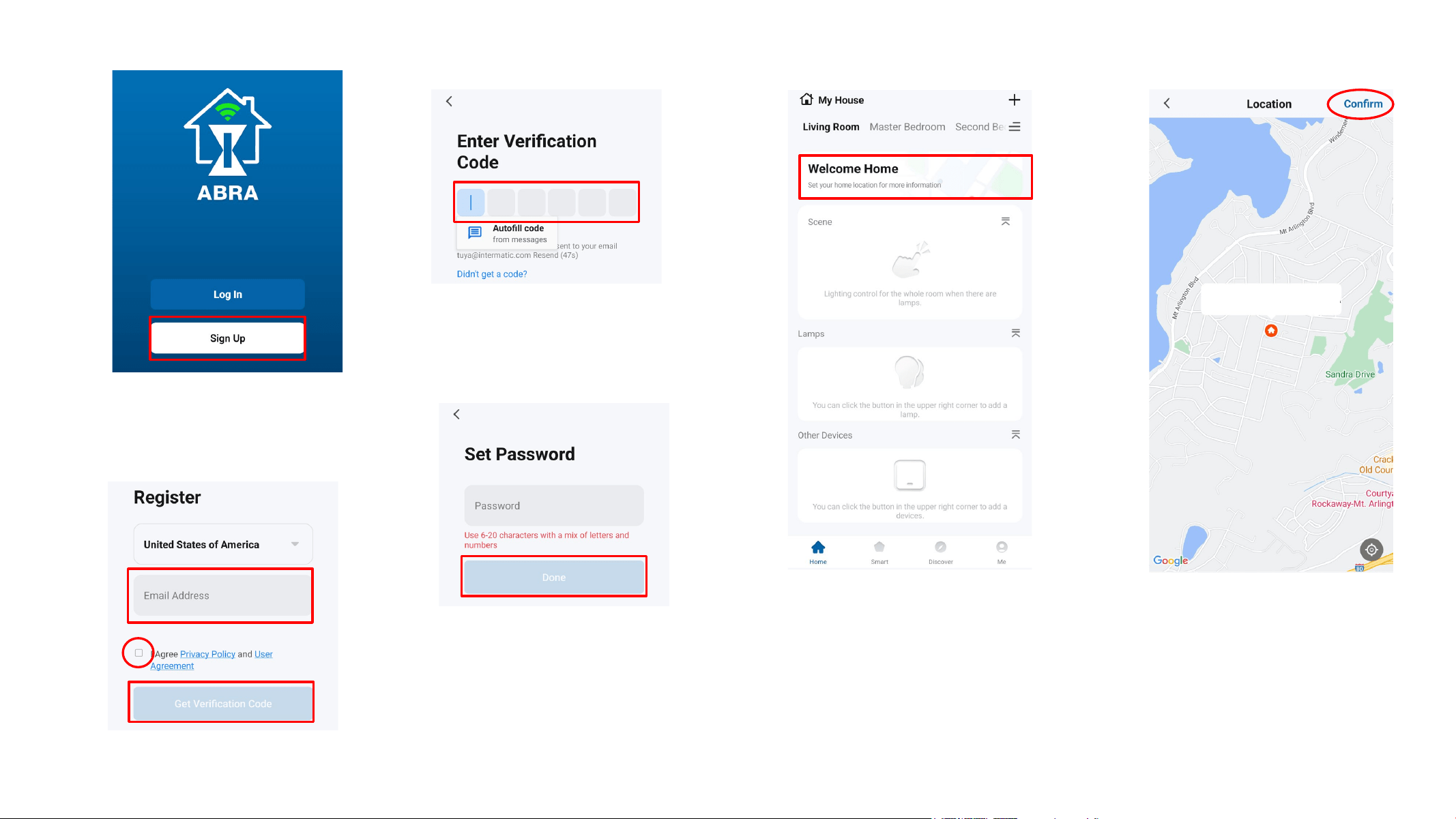
Task: Tick the agree Privacy Policy checkbox
Action: click(x=139, y=653)
